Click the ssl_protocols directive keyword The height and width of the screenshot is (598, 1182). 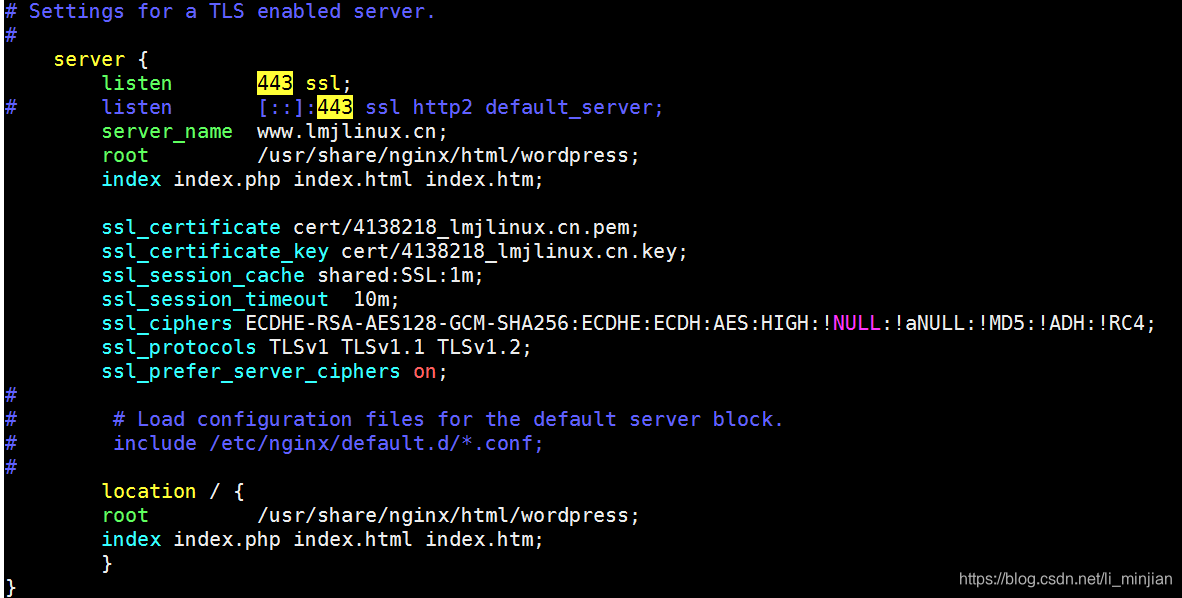179,348
